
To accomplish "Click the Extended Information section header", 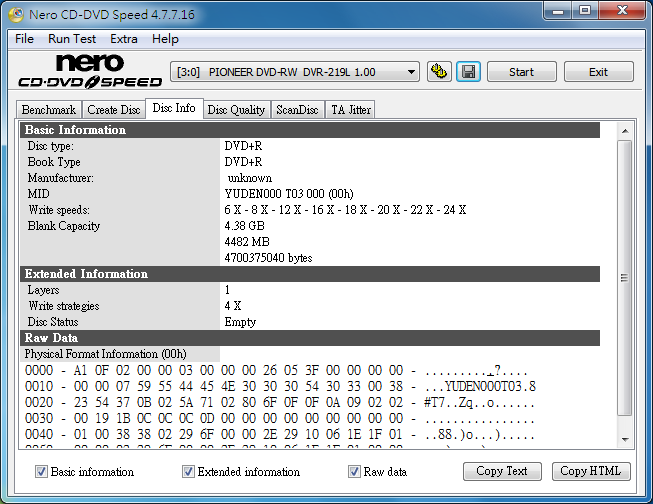I will coord(310,274).
